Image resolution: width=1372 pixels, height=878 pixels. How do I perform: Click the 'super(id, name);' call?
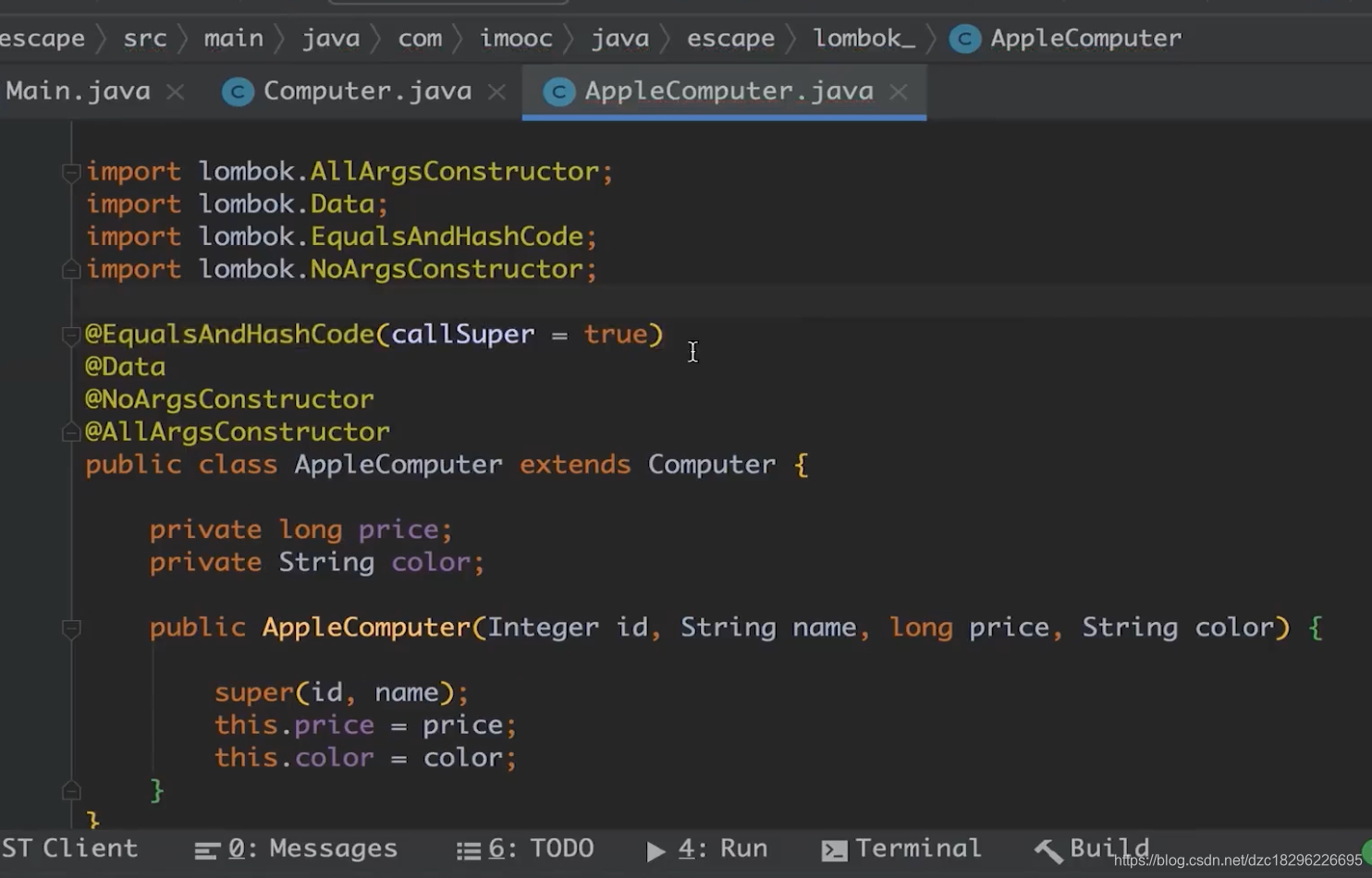click(342, 692)
